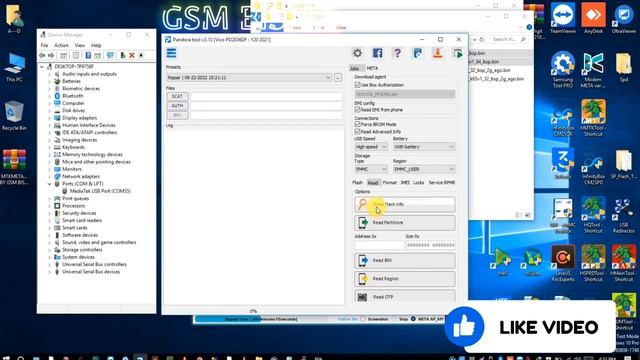Image resolution: width=640 pixels, height=360 pixels.
Task: Click Read BIN button
Action: (x=405, y=260)
